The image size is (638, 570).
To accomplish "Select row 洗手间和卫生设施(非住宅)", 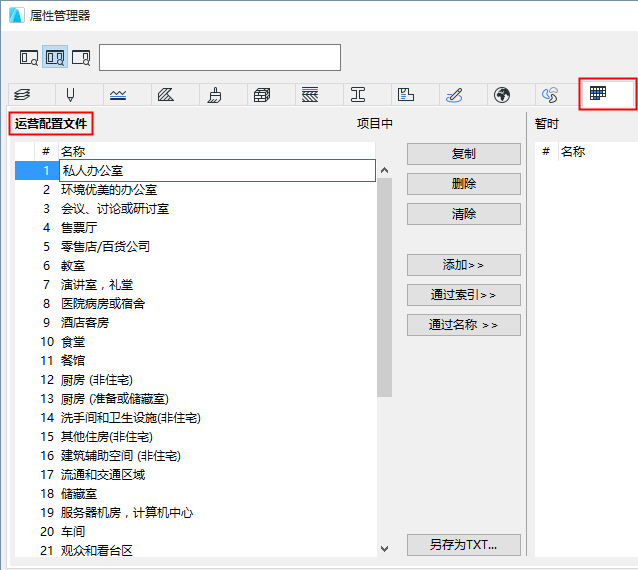I will [195, 417].
